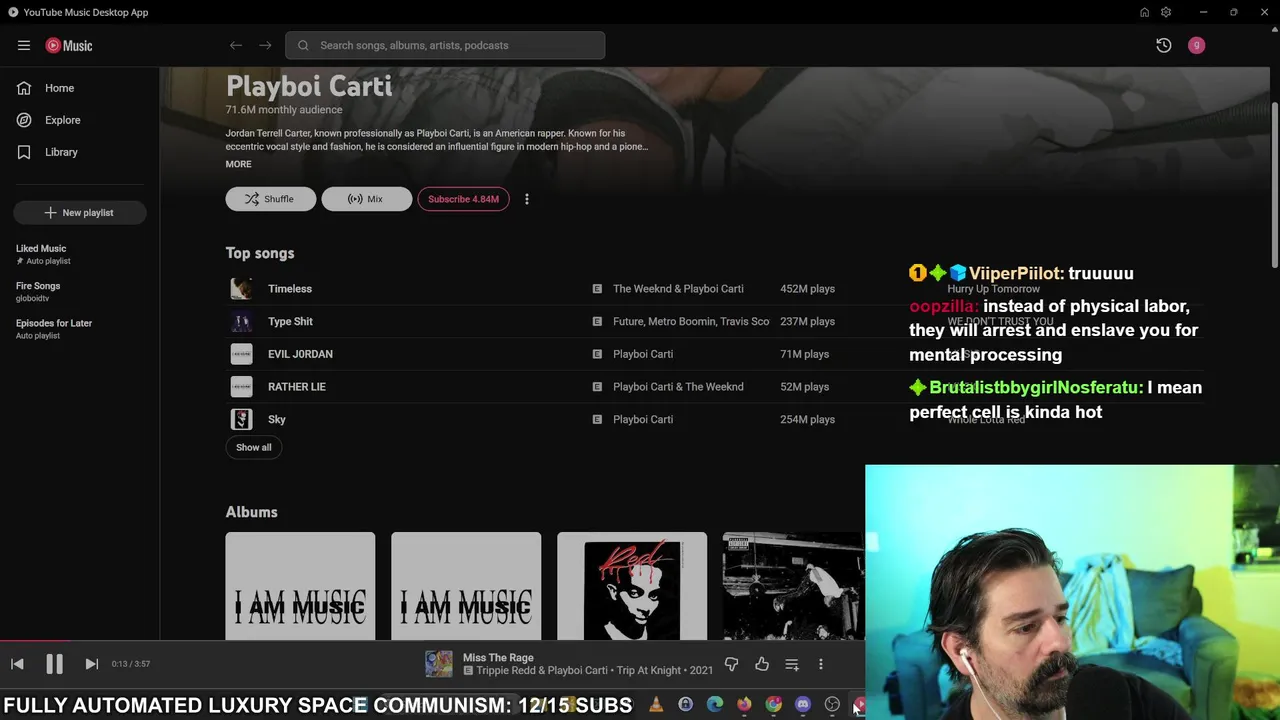This screenshot has width=1280, height=720.
Task: Open player bar more options menu
Action: point(821,664)
